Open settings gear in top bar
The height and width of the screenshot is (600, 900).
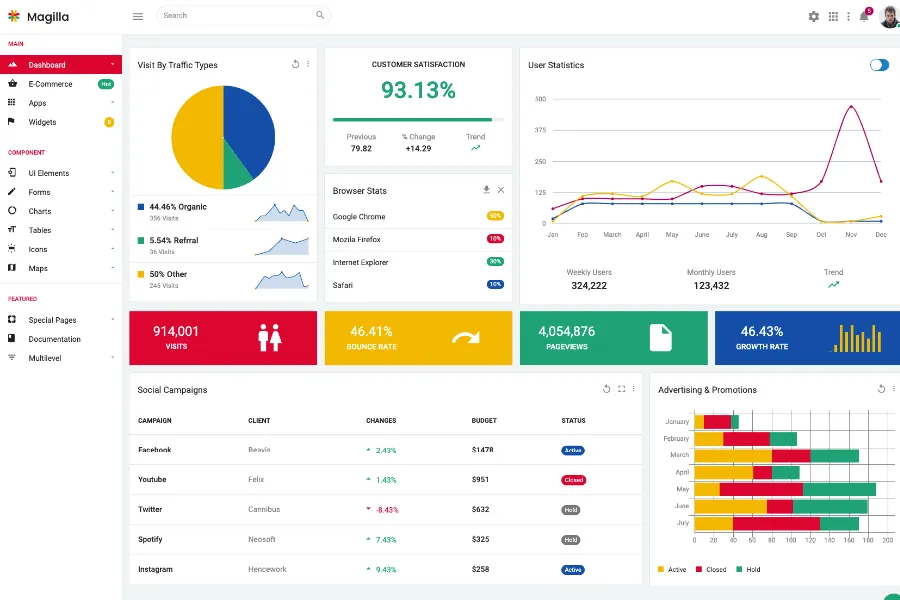(813, 16)
